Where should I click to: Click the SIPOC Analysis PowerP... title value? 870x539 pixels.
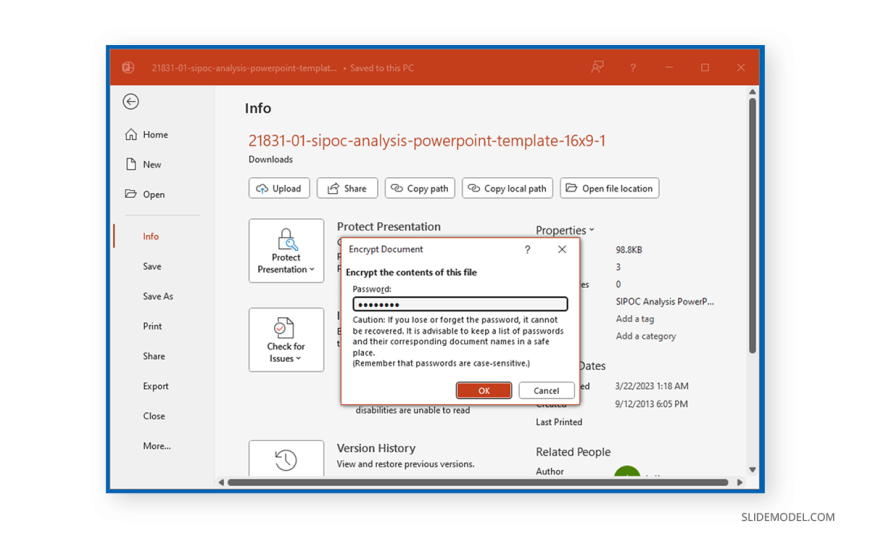[x=665, y=301]
